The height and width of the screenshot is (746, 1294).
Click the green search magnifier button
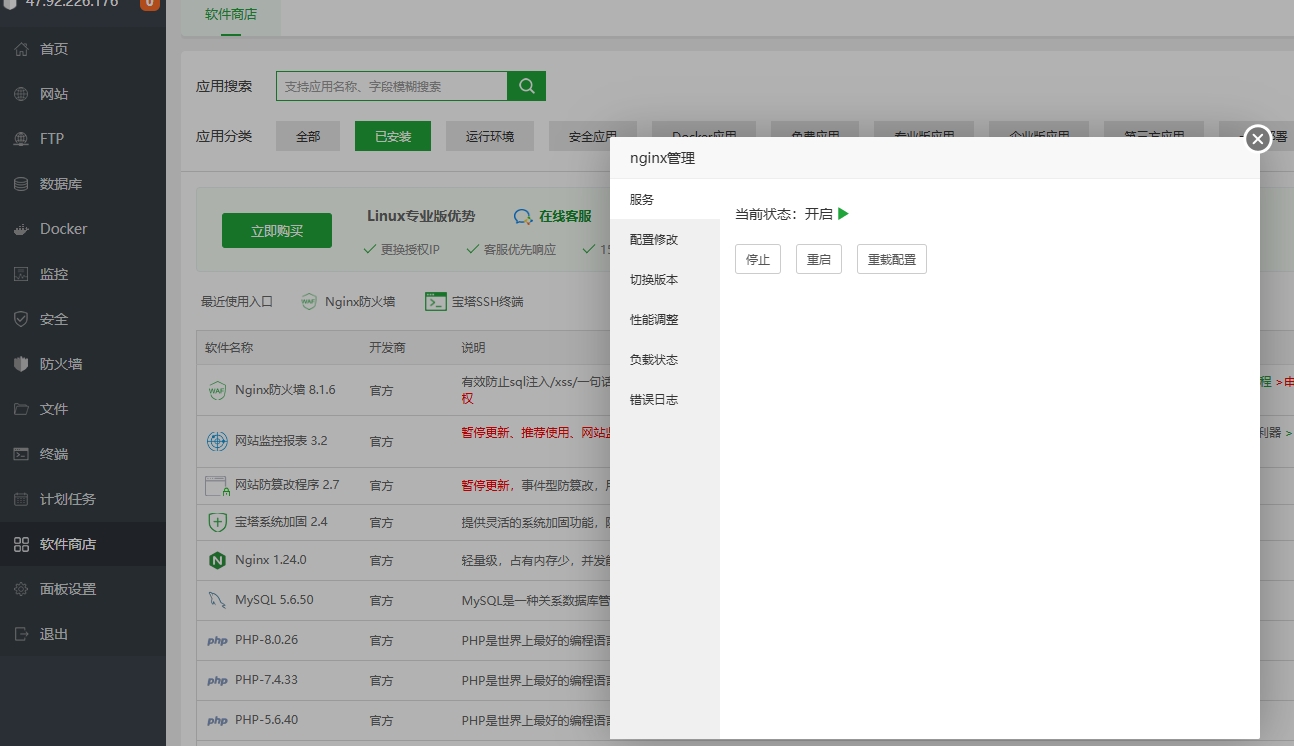pyautogui.click(x=527, y=86)
